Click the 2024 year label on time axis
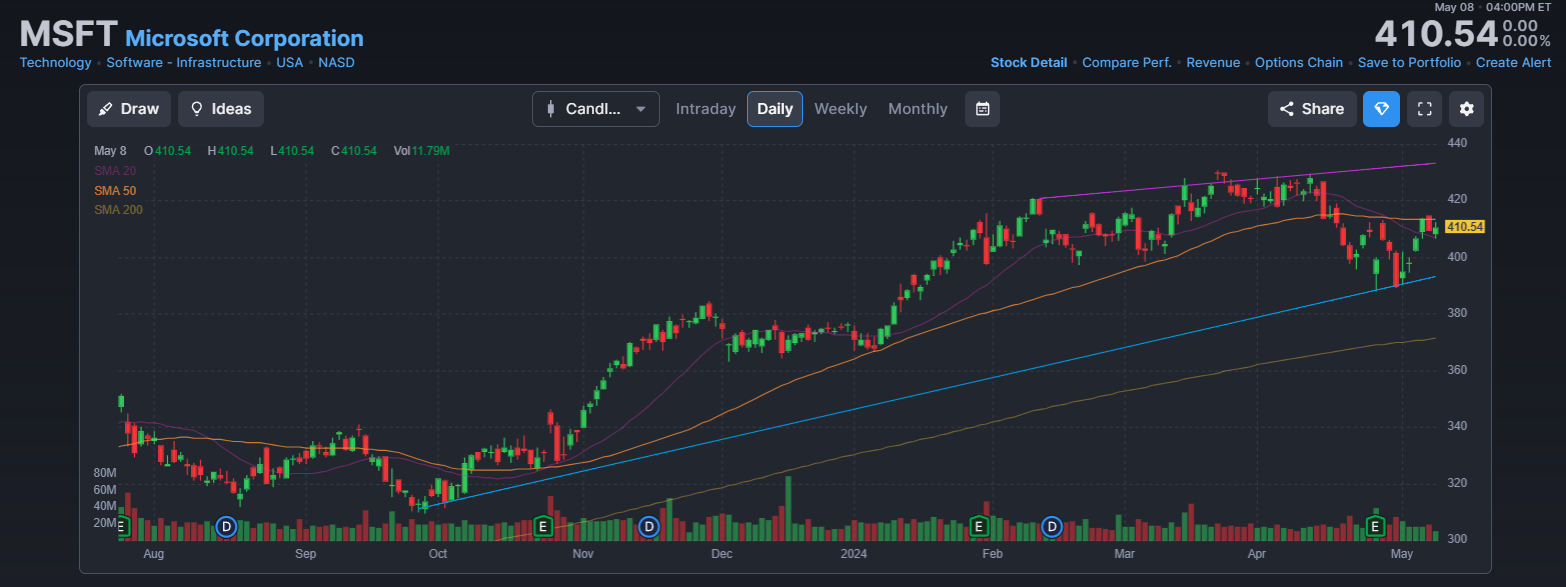 [x=854, y=553]
